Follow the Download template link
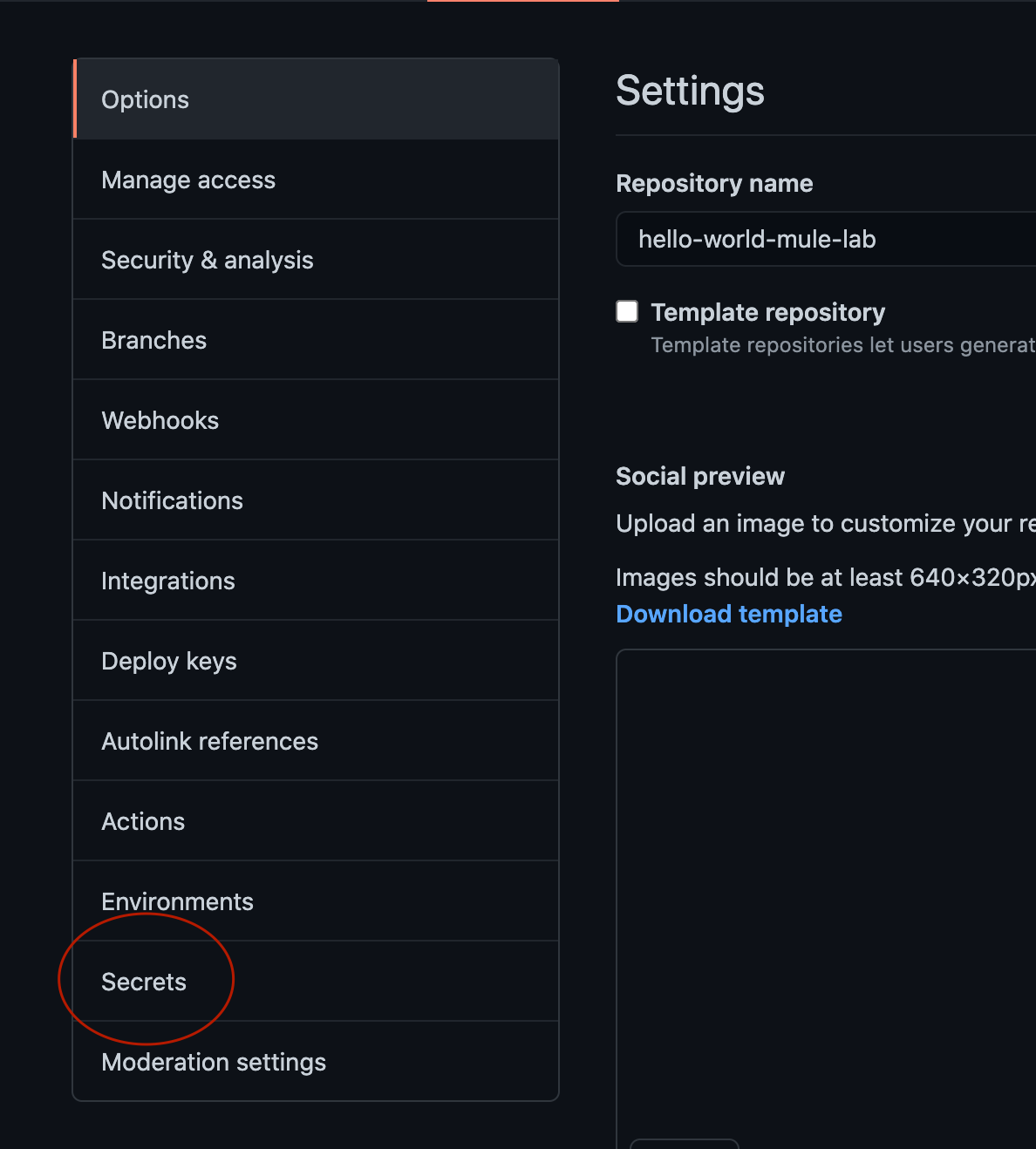The image size is (1036, 1149). point(729,614)
